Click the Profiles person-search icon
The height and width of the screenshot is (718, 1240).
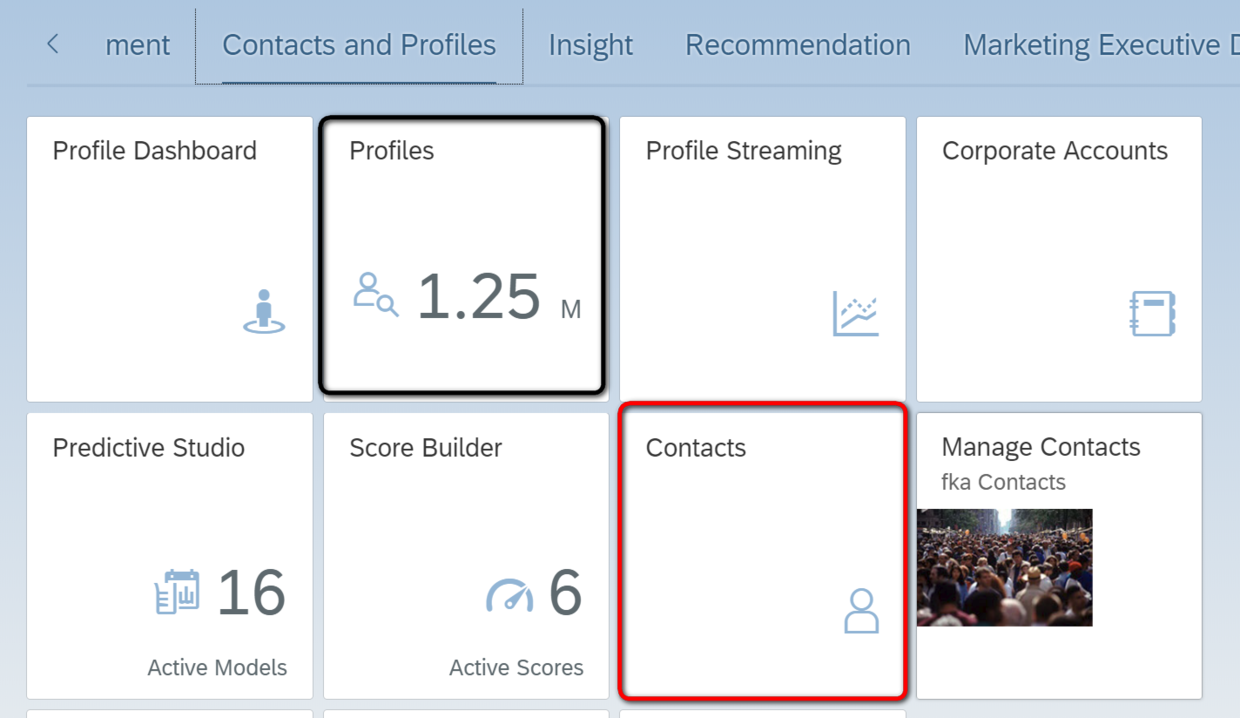tap(376, 295)
